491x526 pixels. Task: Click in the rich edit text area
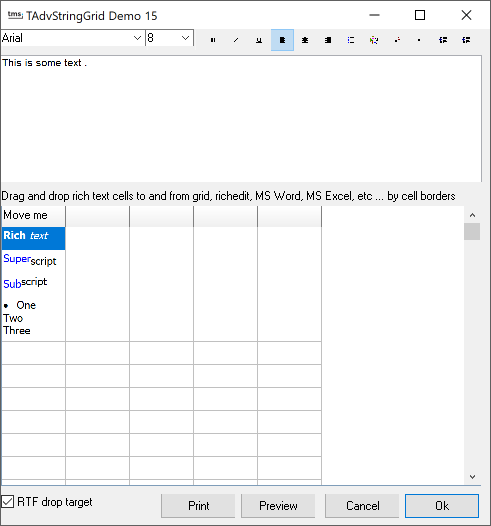241,119
